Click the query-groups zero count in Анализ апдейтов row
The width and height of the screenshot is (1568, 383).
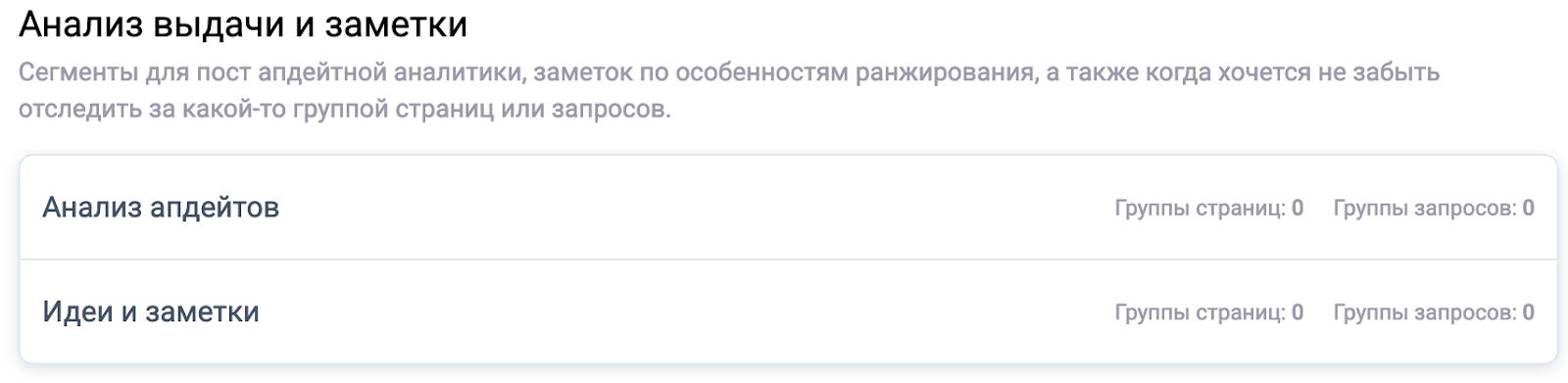coord(1529,208)
